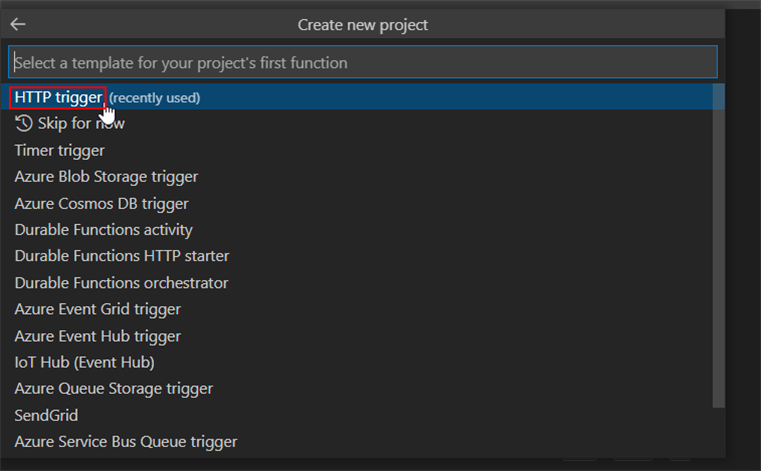The width and height of the screenshot is (761, 471).
Task: Choose the IoT Hub (Event Hub) template
Action: 84,362
